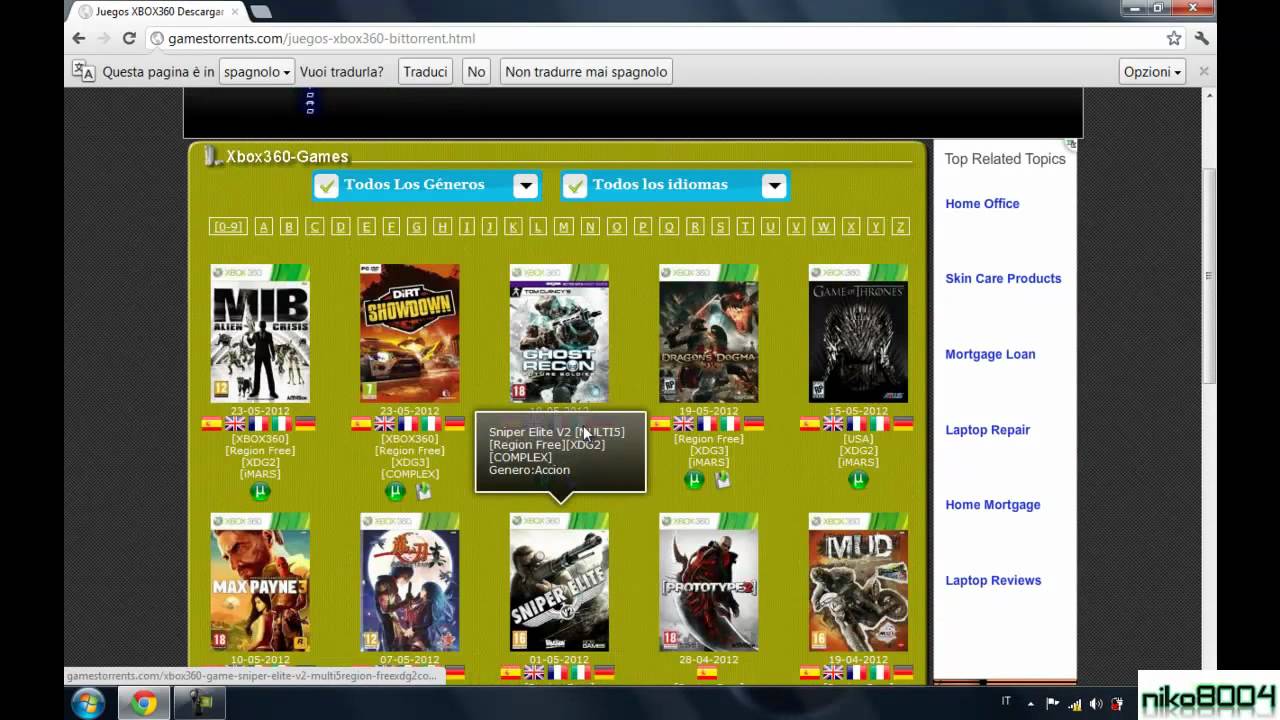
Task: Open the Dirt Showdown game cover
Action: (410, 333)
